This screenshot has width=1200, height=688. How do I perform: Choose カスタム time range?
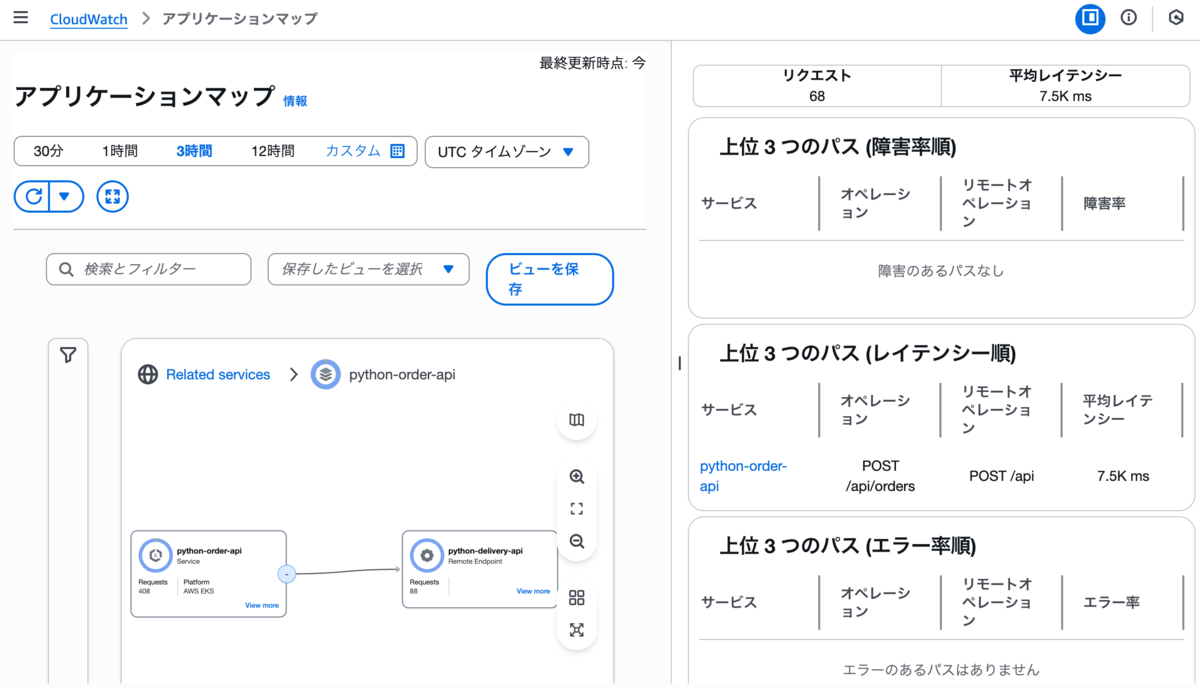pyautogui.click(x=353, y=151)
